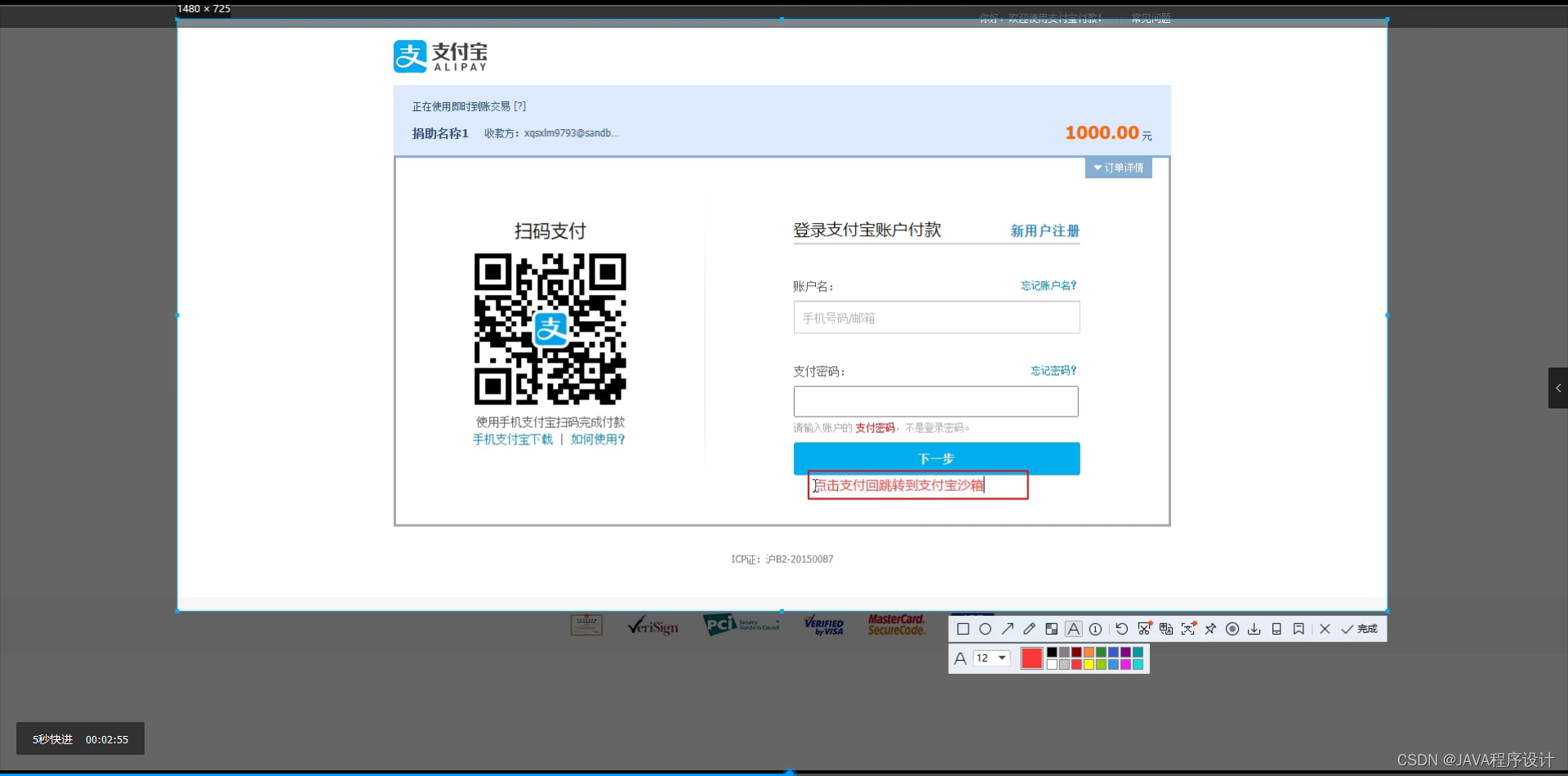
Task: Start a scrolling long screenshot (scissors icon)
Action: (x=1145, y=628)
